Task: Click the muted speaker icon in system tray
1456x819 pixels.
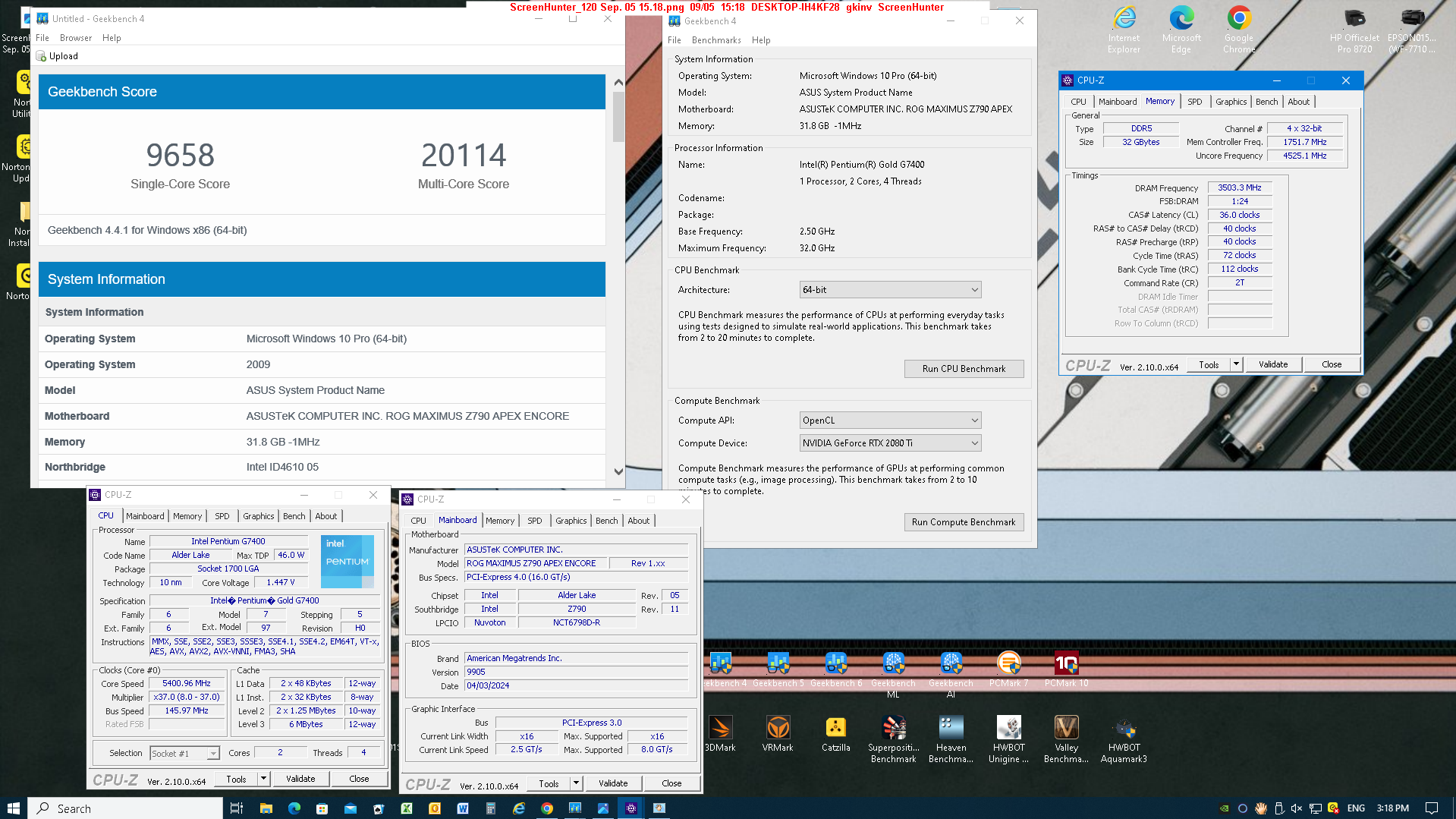Action: click(x=1297, y=808)
